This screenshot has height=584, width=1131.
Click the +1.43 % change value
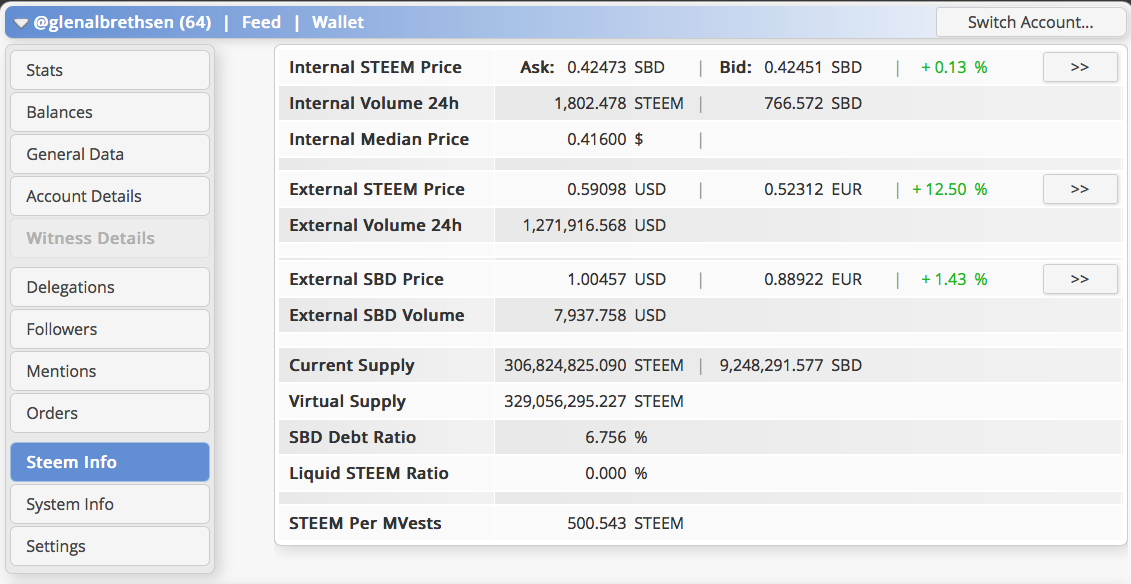[x=954, y=279]
